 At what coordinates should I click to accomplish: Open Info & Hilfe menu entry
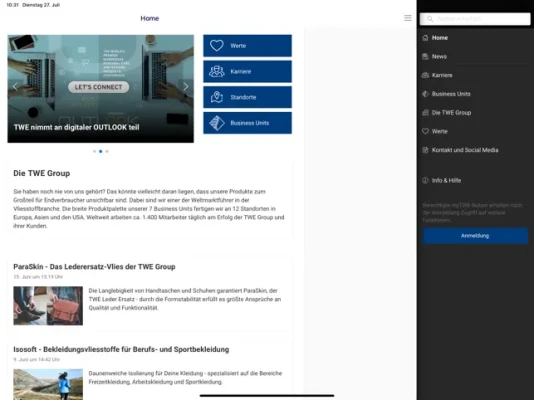tap(446, 180)
